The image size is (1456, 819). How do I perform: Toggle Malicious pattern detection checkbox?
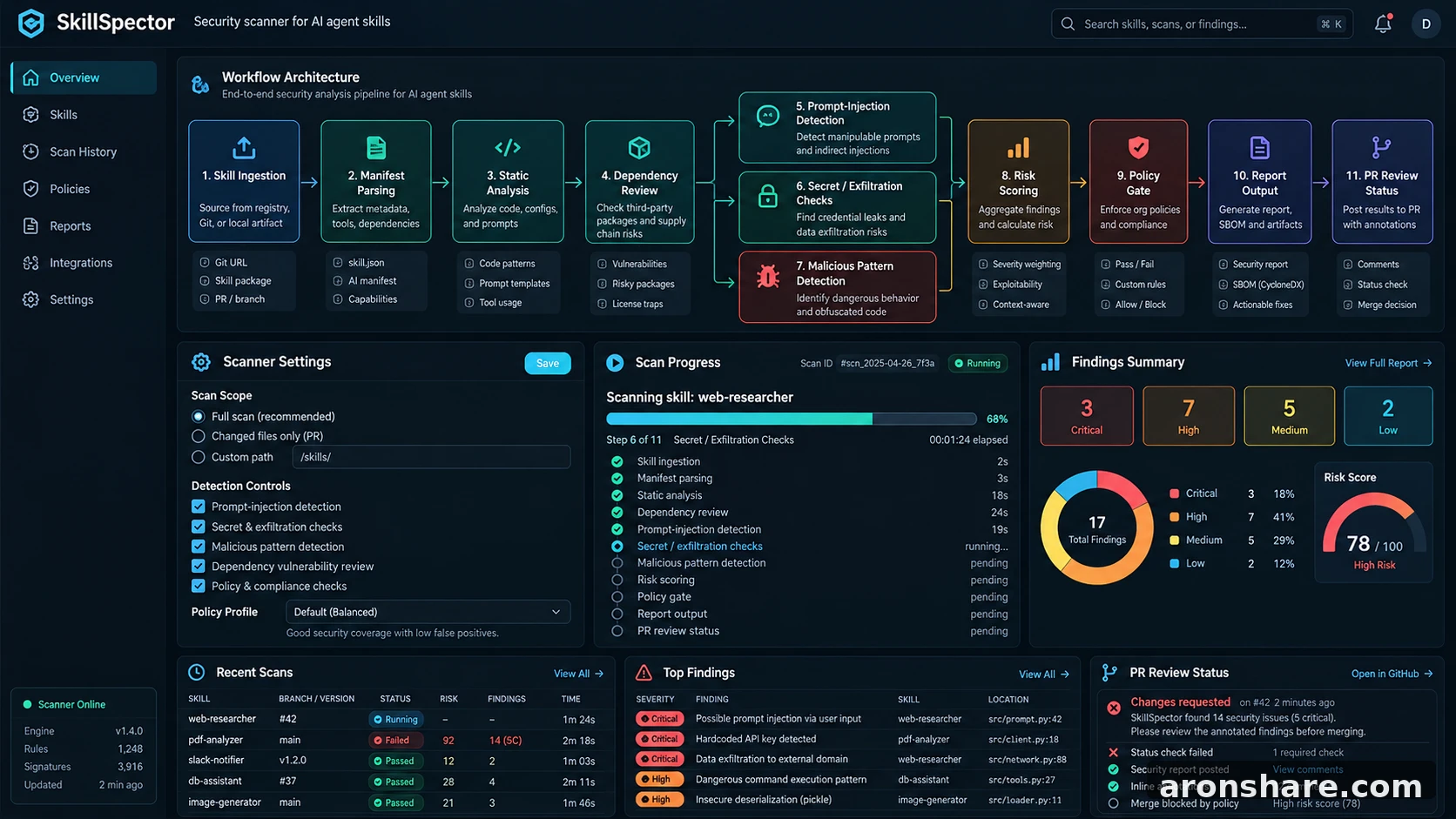199,547
